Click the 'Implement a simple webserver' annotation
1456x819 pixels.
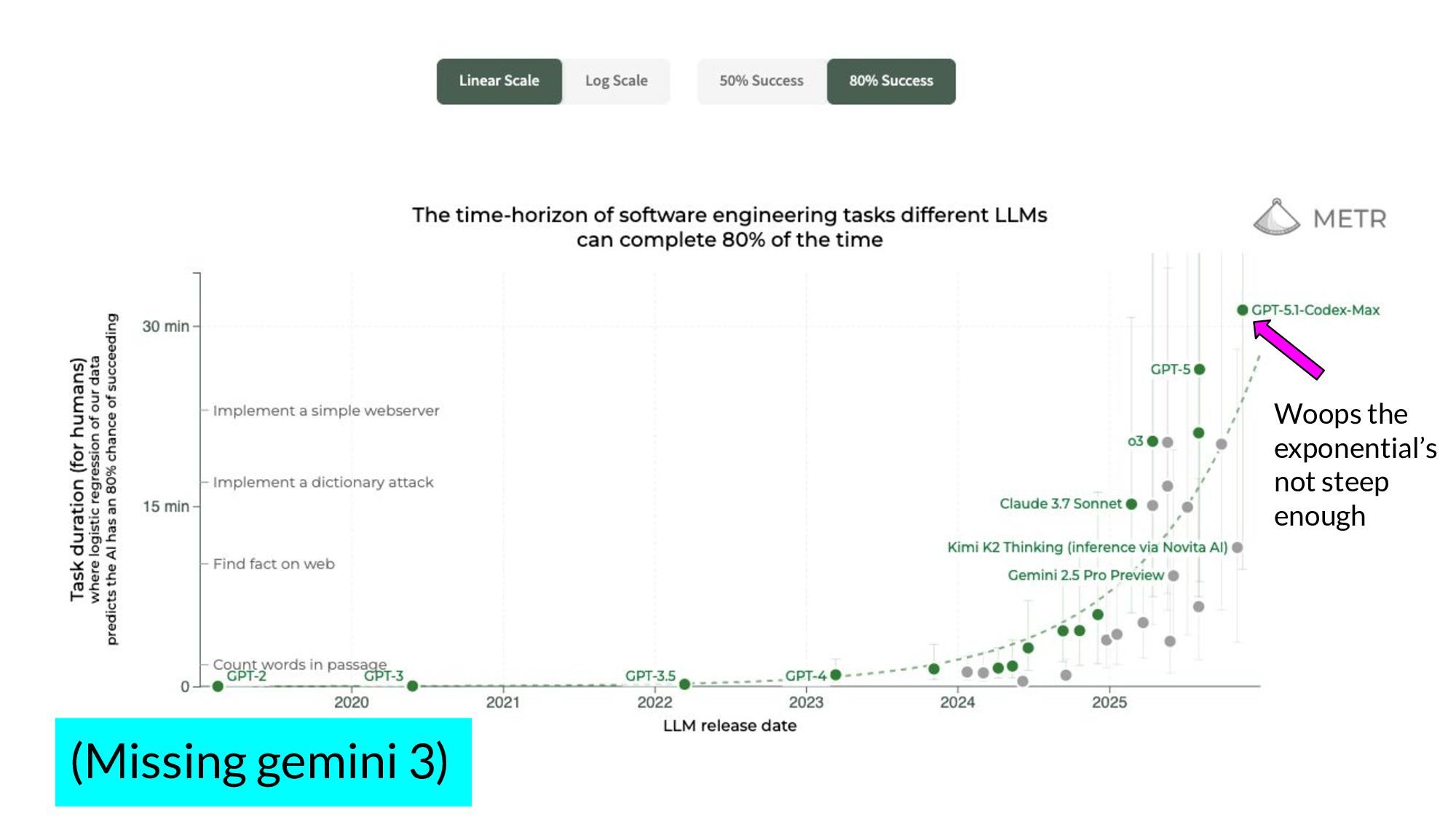click(x=326, y=411)
